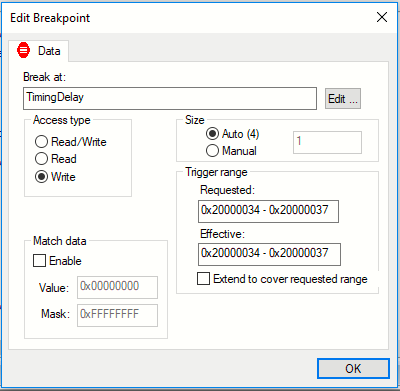Click the Trigger range group label
Viewport: 400px width, 391px height.
click(216, 172)
